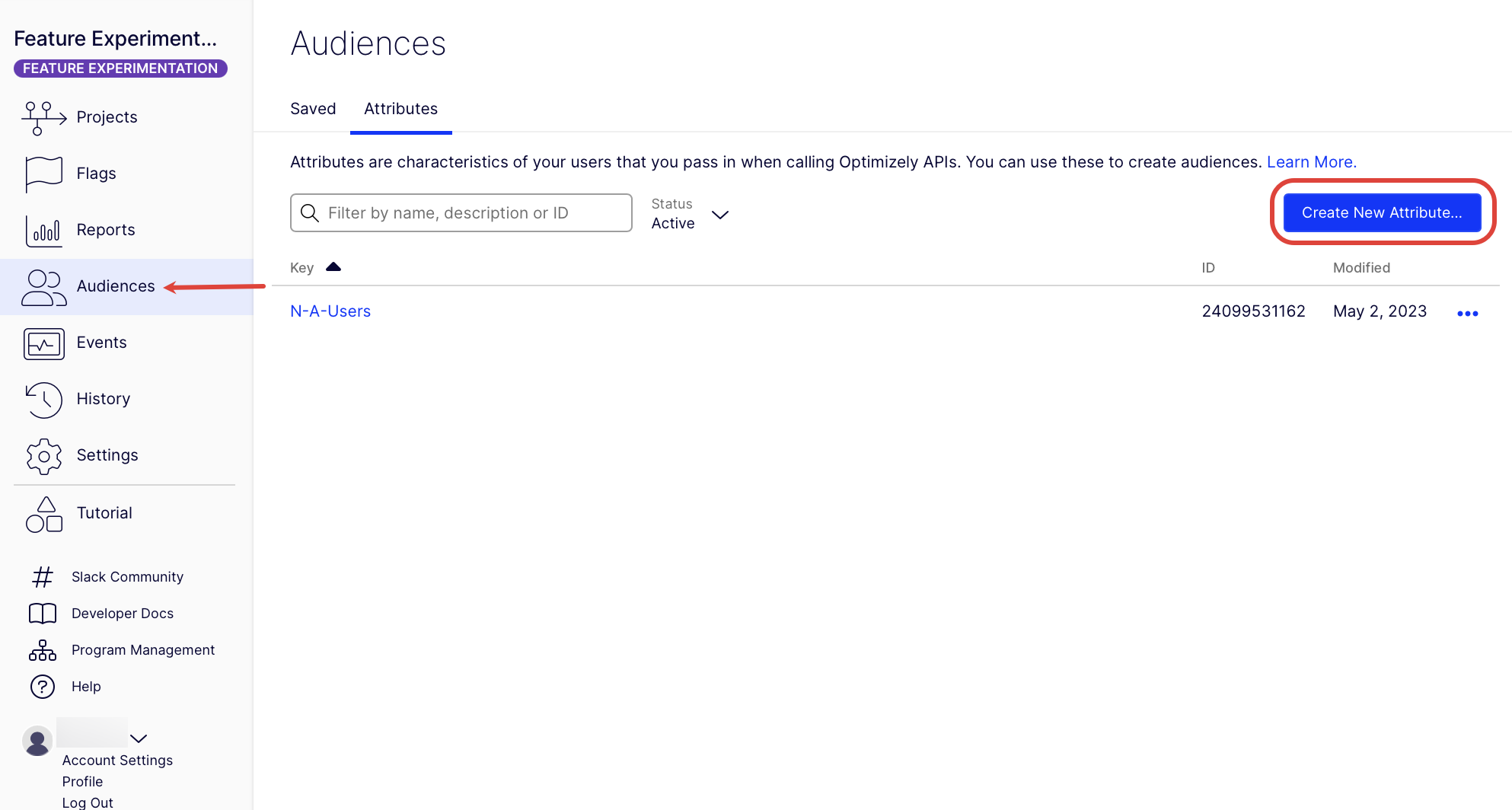This screenshot has width=1512, height=810.
Task: Switch to the Saved tab
Action: (x=313, y=109)
